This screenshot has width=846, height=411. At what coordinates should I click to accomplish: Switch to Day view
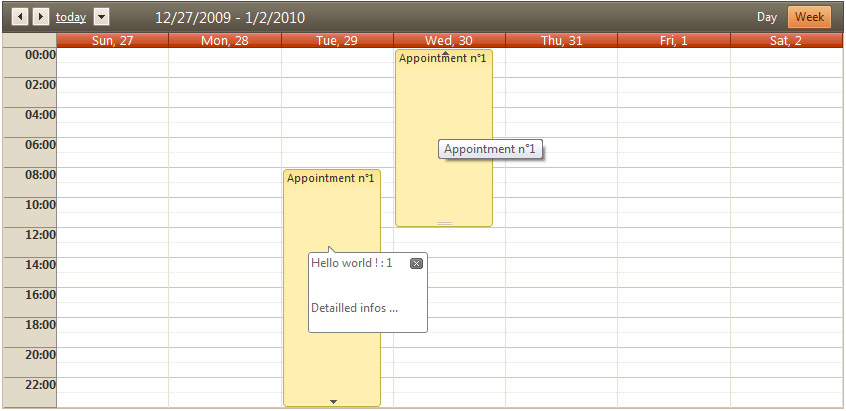766,17
